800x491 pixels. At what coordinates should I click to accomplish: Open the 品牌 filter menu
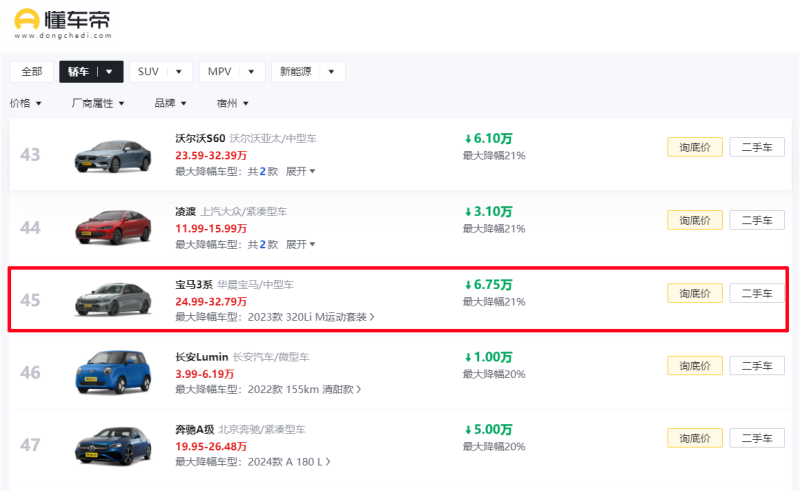171,103
